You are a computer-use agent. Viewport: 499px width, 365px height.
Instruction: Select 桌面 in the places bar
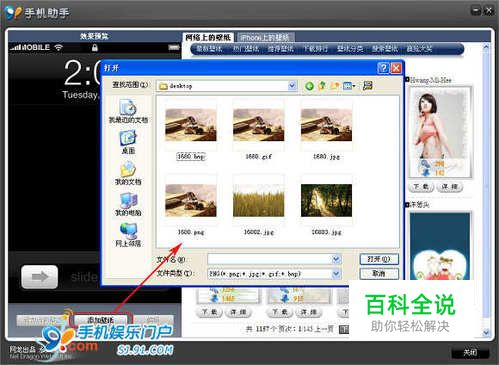click(128, 143)
